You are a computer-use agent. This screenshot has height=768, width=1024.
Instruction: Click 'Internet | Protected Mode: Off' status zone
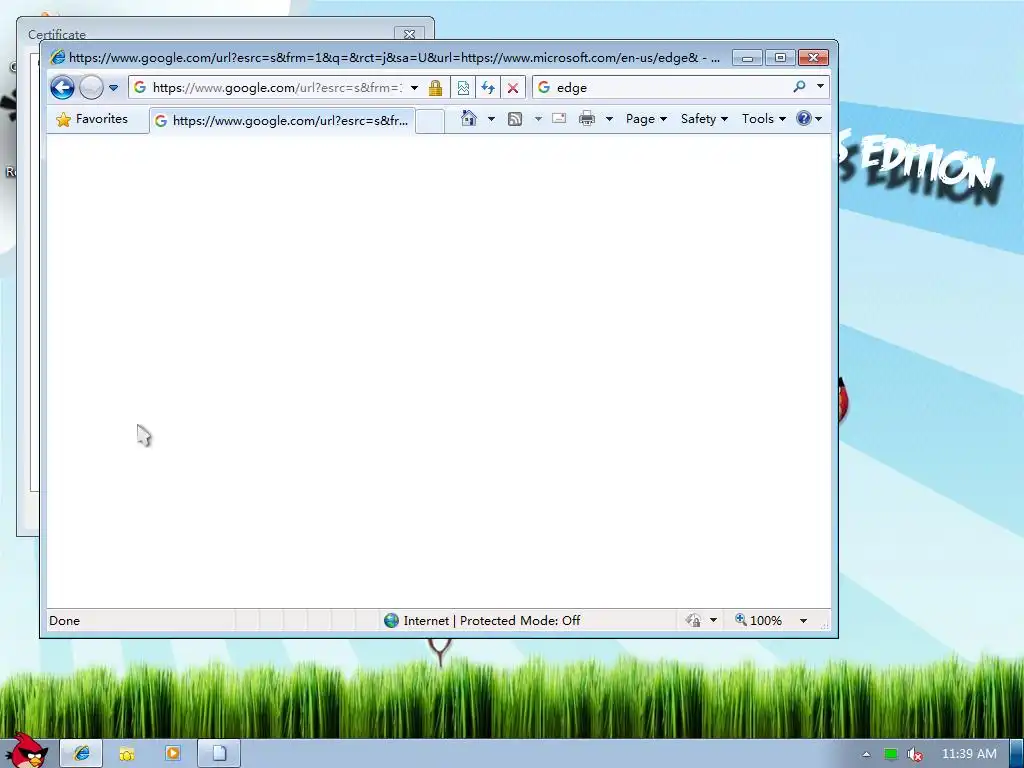pyautogui.click(x=492, y=620)
